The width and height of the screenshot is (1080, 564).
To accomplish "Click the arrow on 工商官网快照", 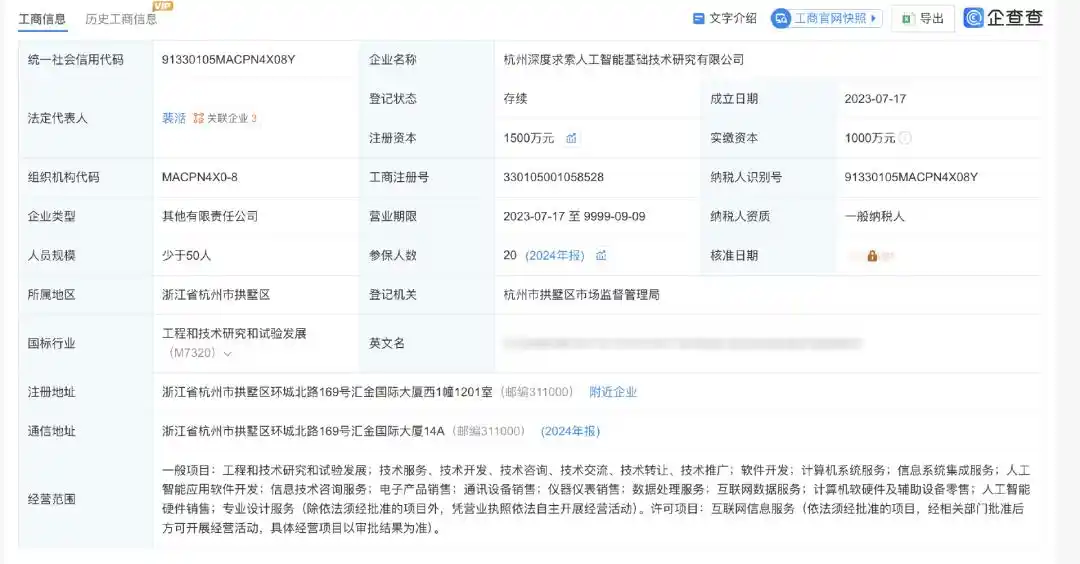I will pos(873,19).
